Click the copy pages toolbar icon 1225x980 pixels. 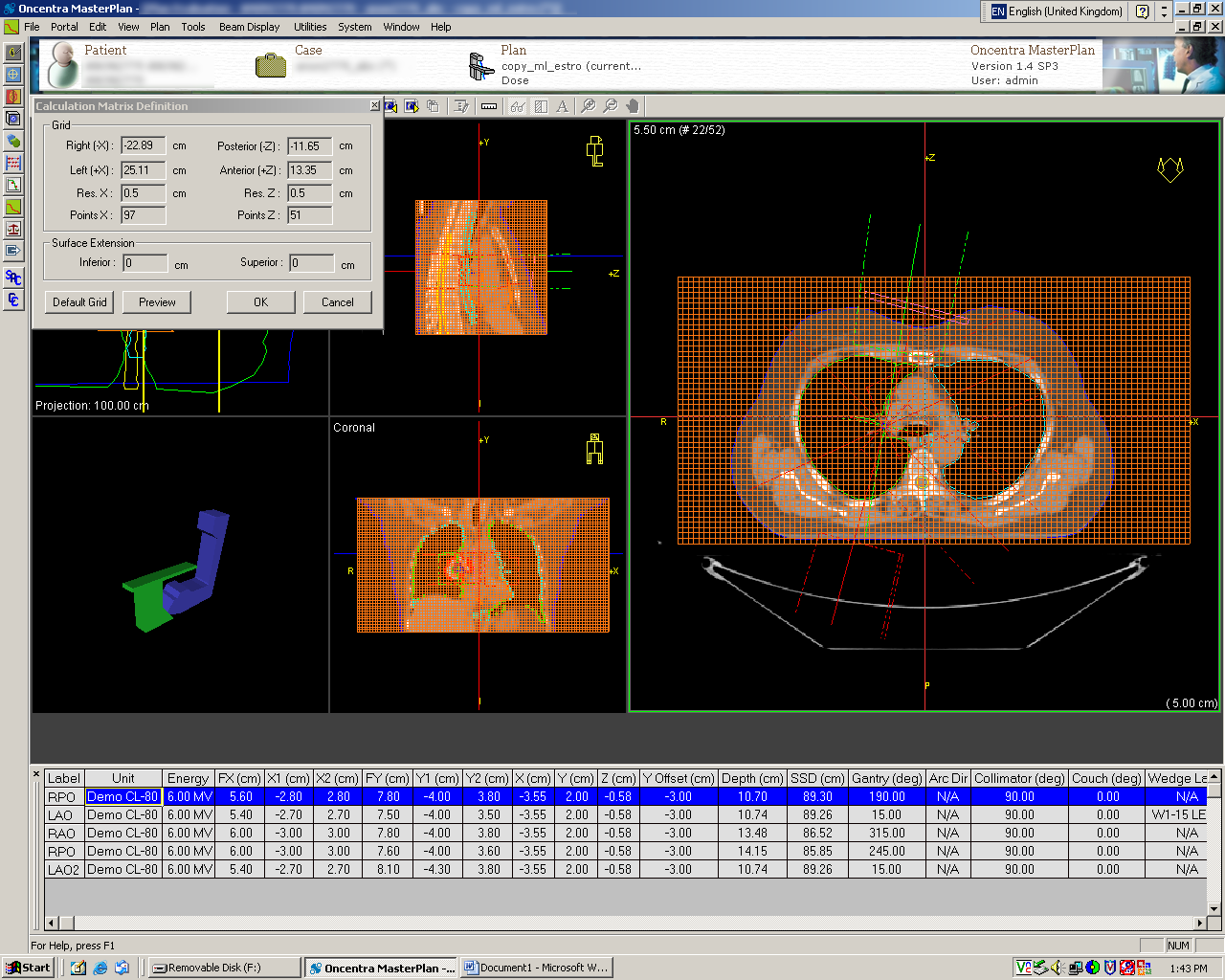(434, 106)
